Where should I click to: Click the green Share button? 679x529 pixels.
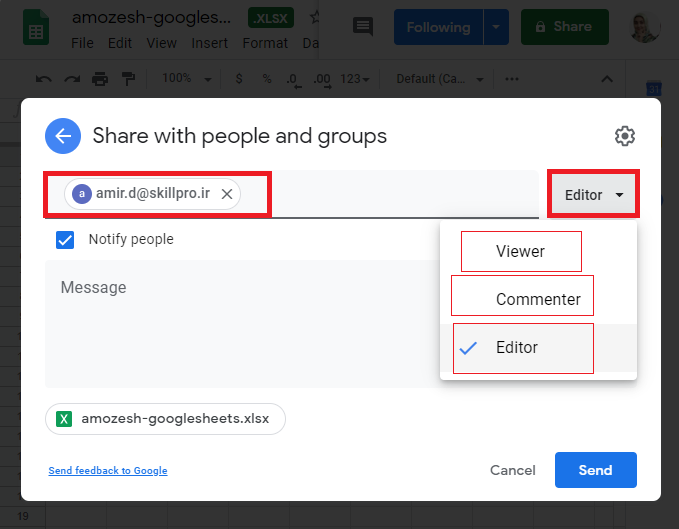[x=565, y=27]
